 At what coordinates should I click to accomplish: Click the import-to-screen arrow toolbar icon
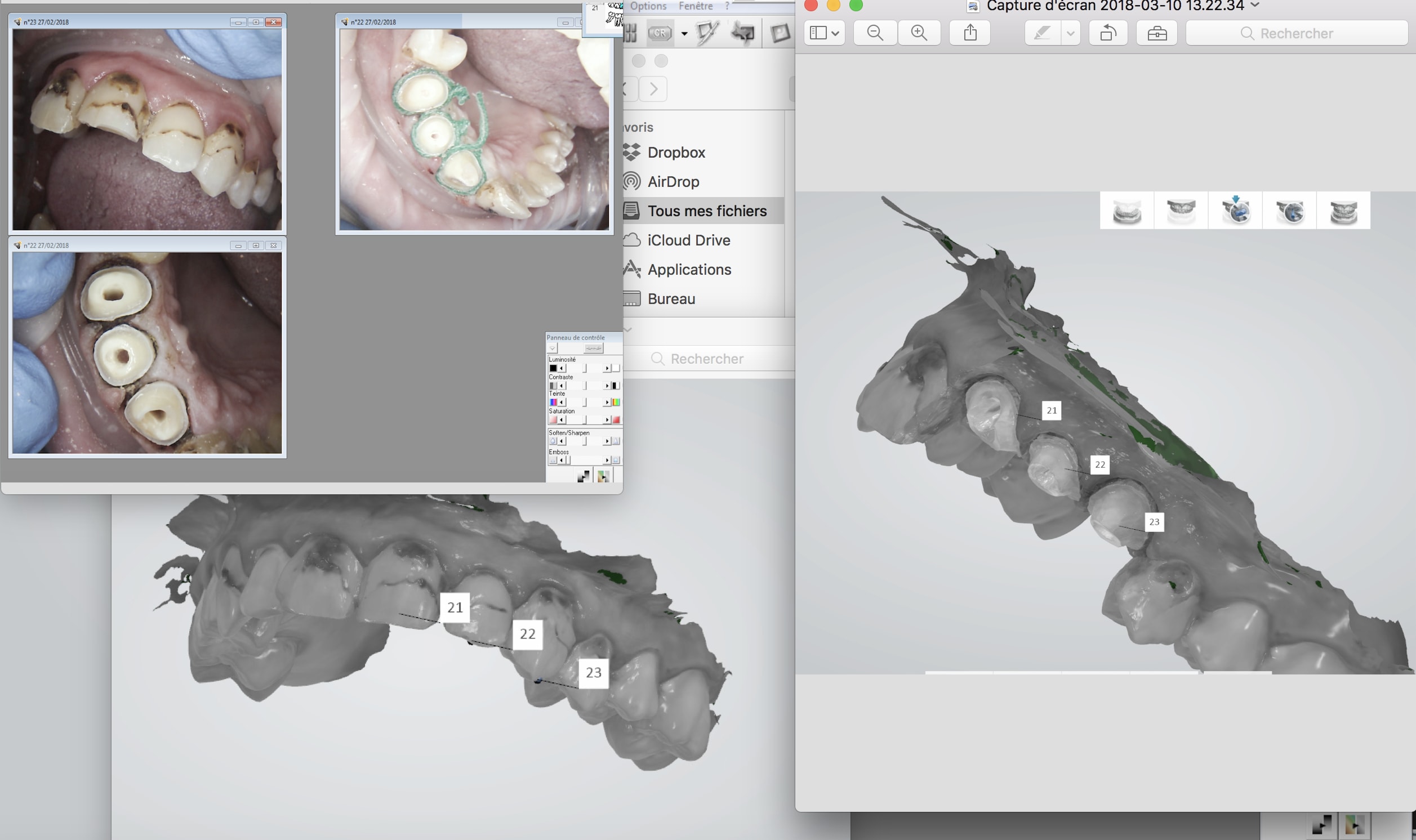tap(743, 33)
